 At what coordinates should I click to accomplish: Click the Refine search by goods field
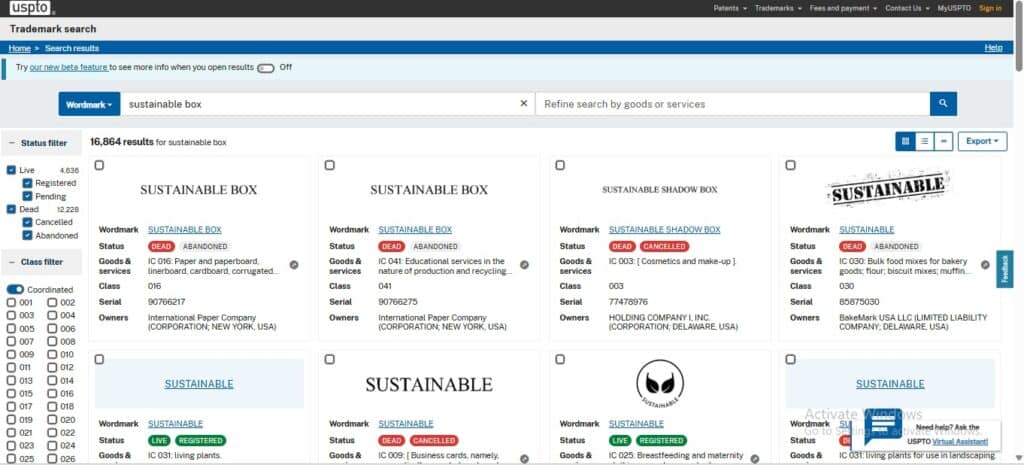tap(733, 104)
